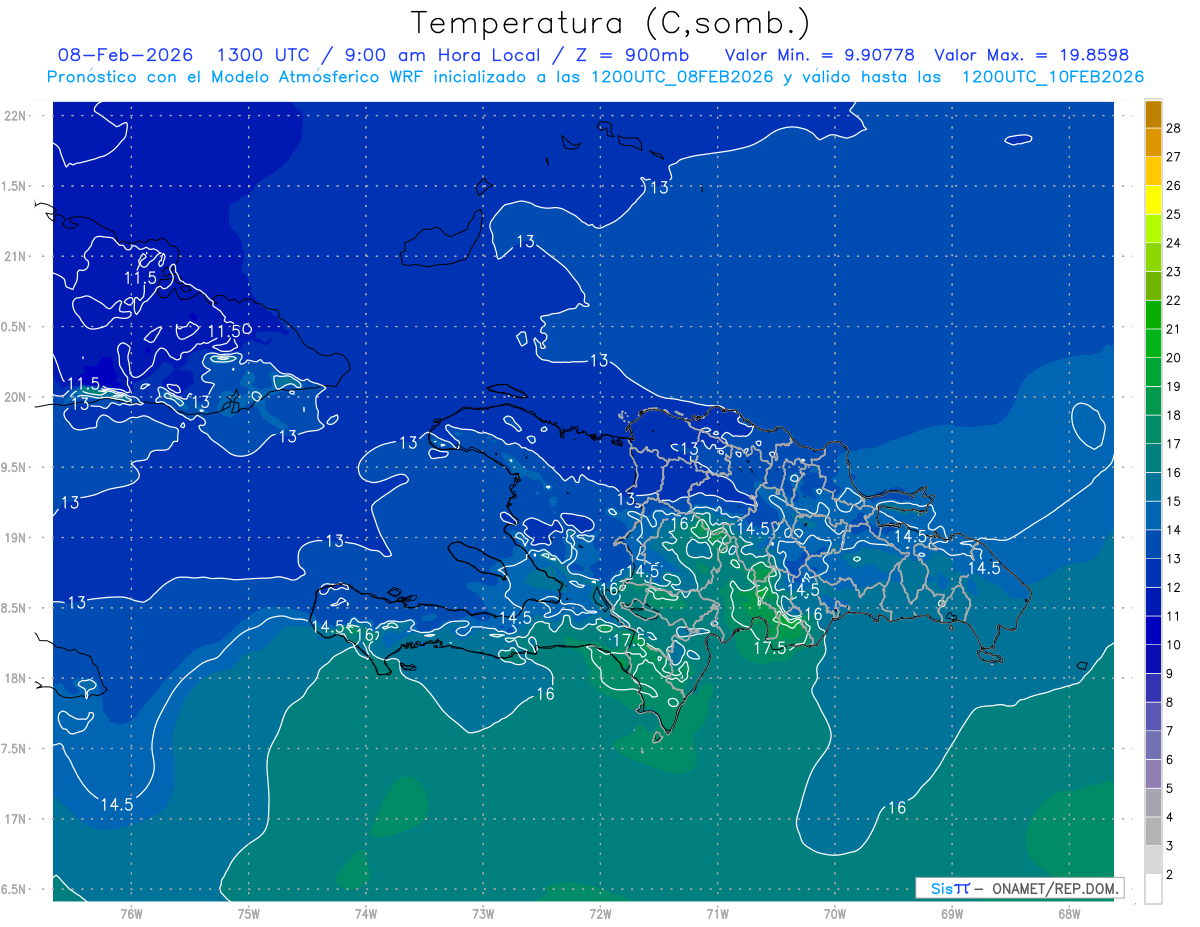Click the '5' color scale label

tap(1170, 789)
